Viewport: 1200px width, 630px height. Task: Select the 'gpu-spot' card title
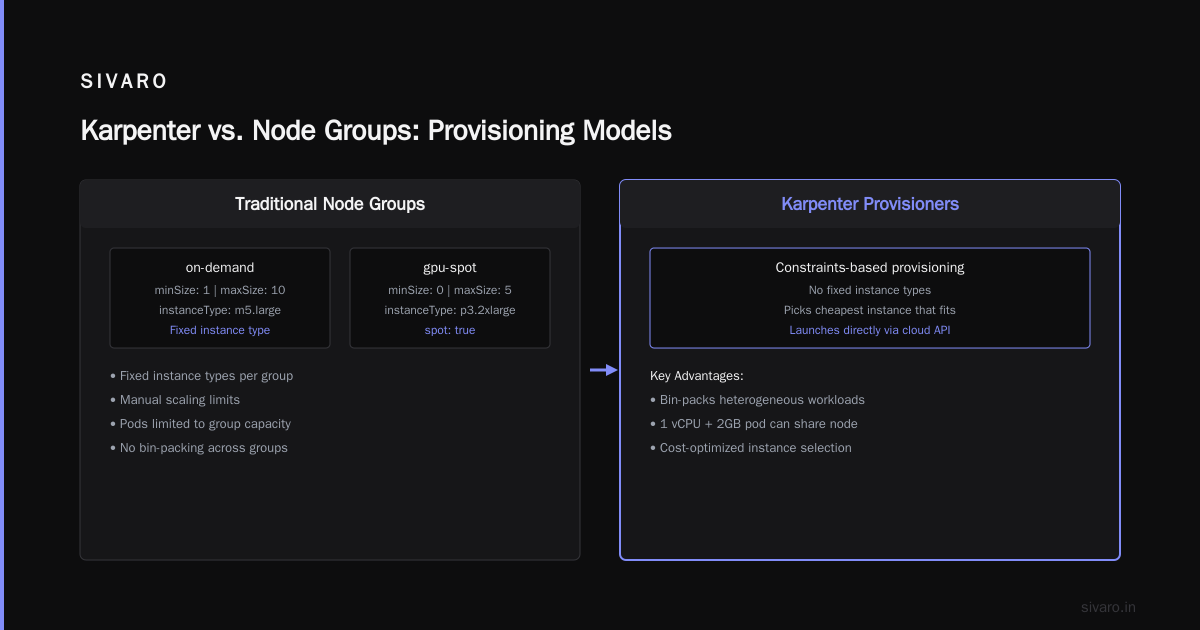point(450,268)
